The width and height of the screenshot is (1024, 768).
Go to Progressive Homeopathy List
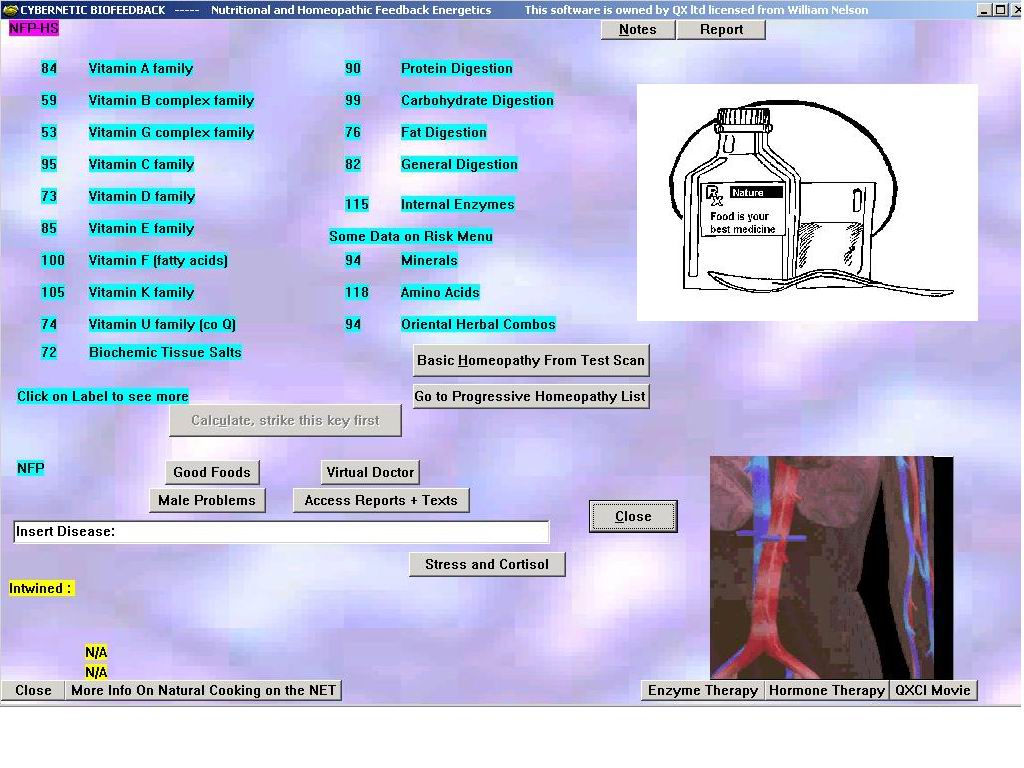(x=531, y=396)
